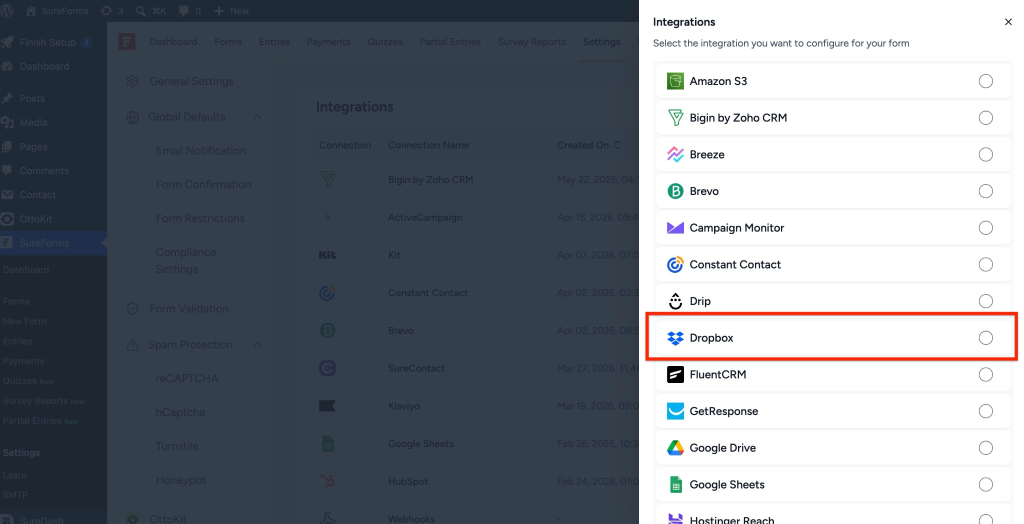Image resolution: width=1024 pixels, height=524 pixels.
Task: Select the Drip radio button
Action: point(985,301)
